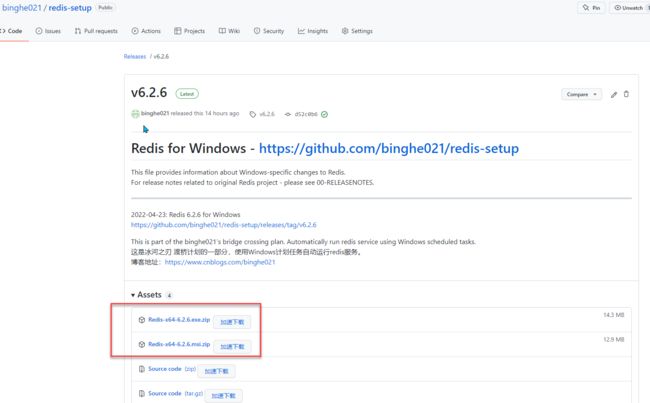The width and height of the screenshot is (650, 403).
Task: Download Redis-x64-6.2.6.exe.zip file
Action: click(x=179, y=320)
